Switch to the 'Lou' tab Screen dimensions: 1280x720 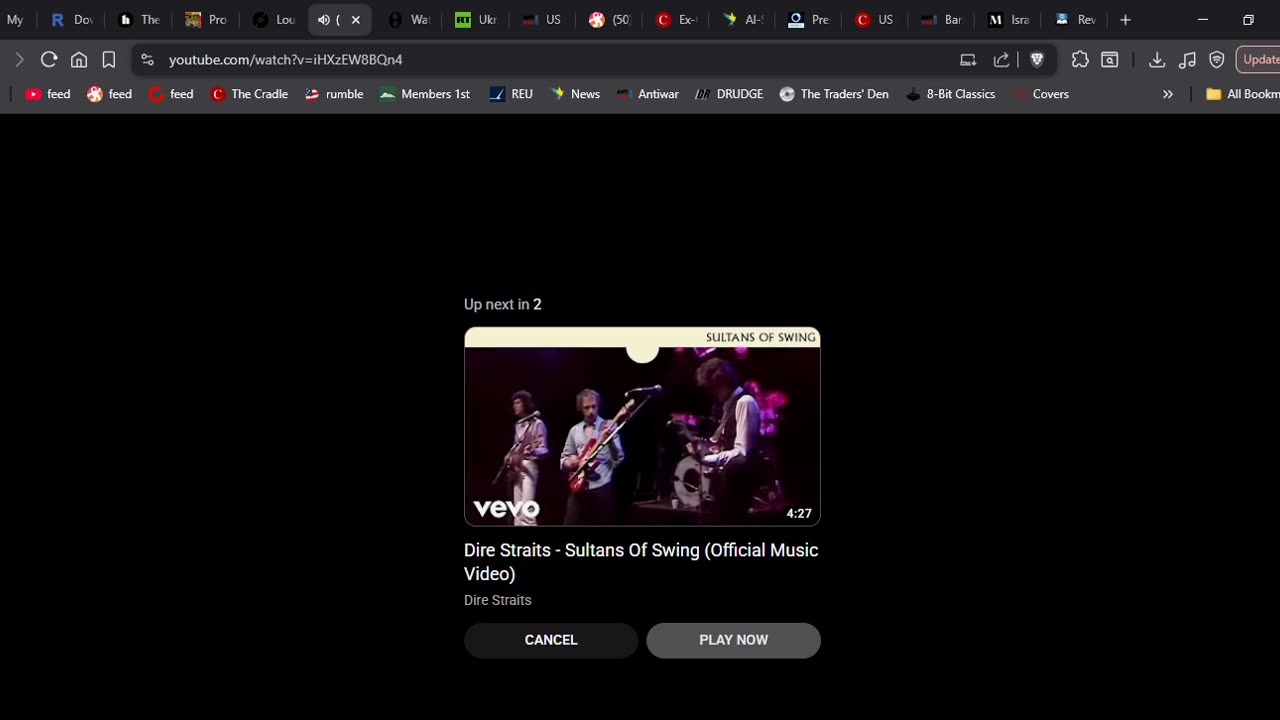(273, 20)
